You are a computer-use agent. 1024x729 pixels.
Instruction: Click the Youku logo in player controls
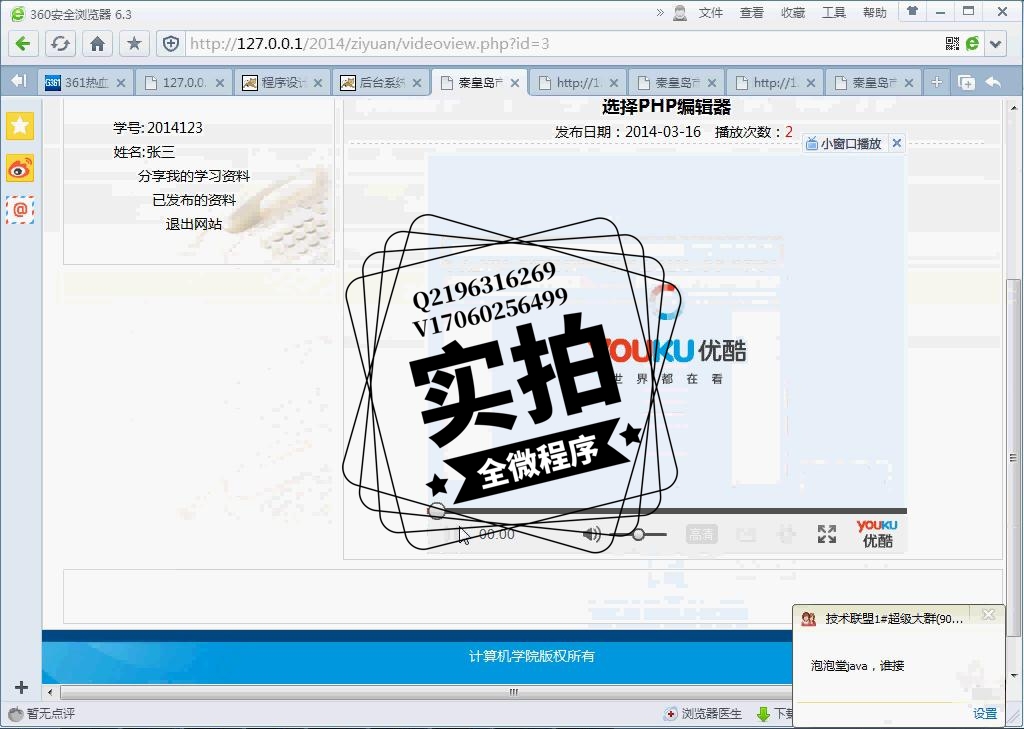tap(877, 533)
